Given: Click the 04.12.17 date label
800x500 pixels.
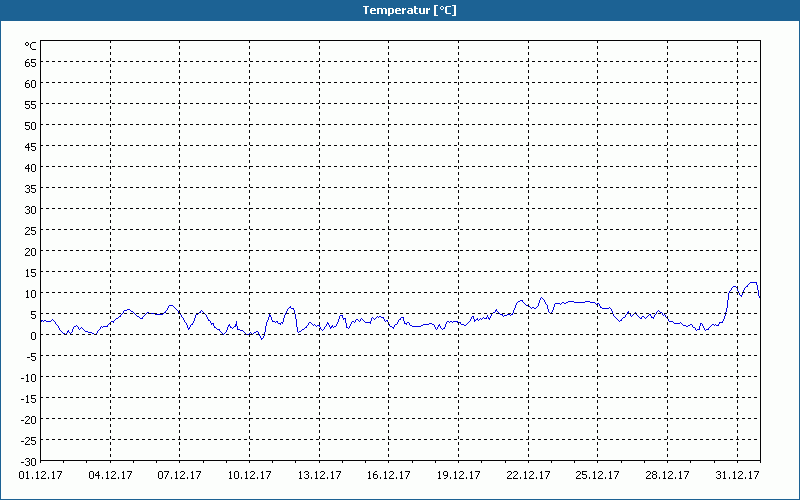Looking at the screenshot, I should (110, 476).
